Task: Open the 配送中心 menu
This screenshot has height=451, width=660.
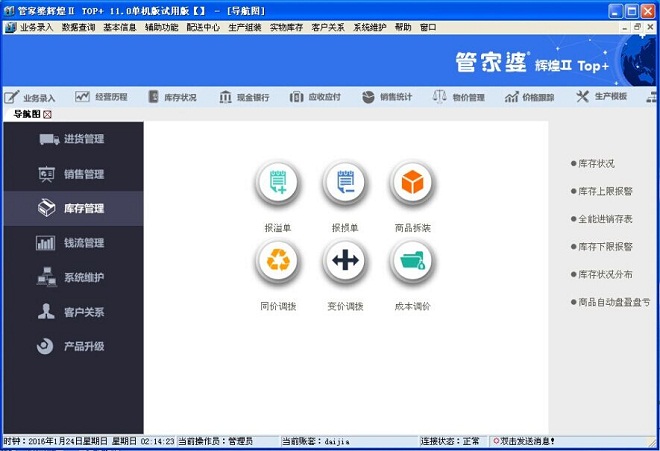Action: (203, 27)
